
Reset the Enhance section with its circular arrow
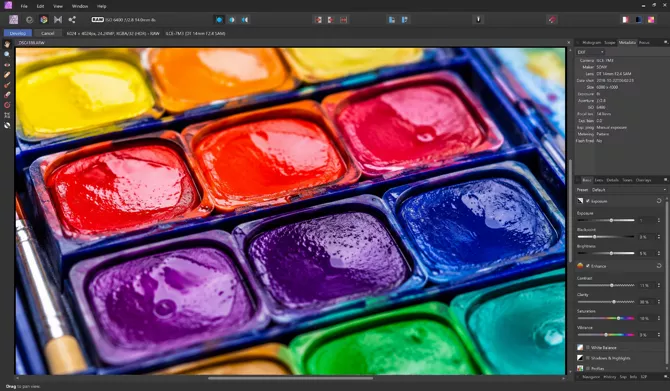point(659,266)
